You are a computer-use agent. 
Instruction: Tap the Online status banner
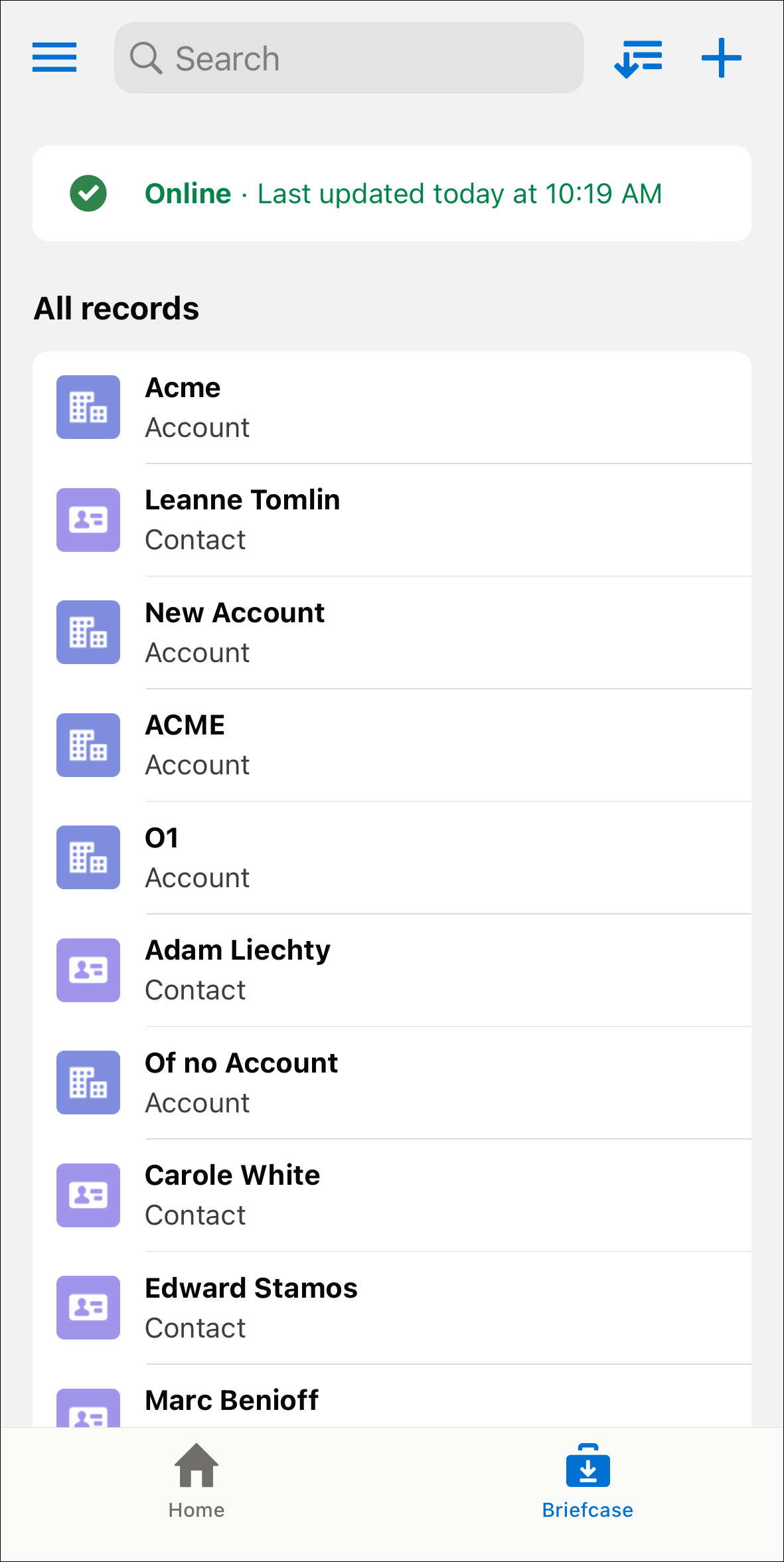(392, 193)
